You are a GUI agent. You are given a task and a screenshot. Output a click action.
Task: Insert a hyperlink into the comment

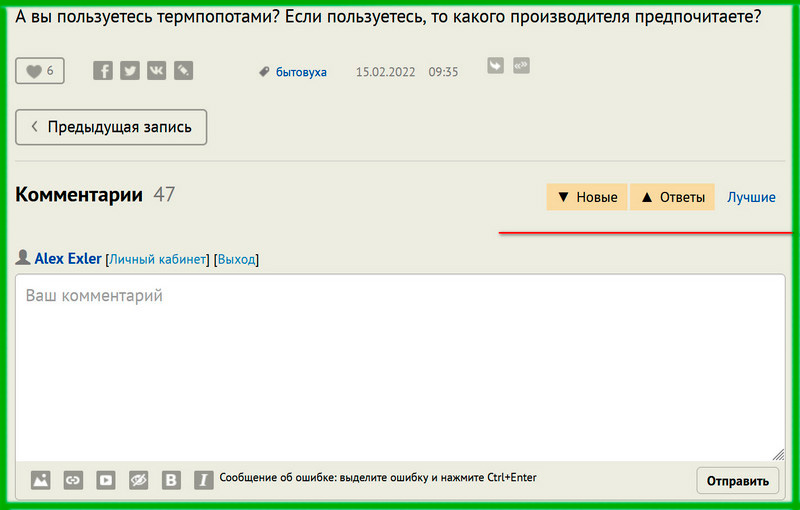73,480
